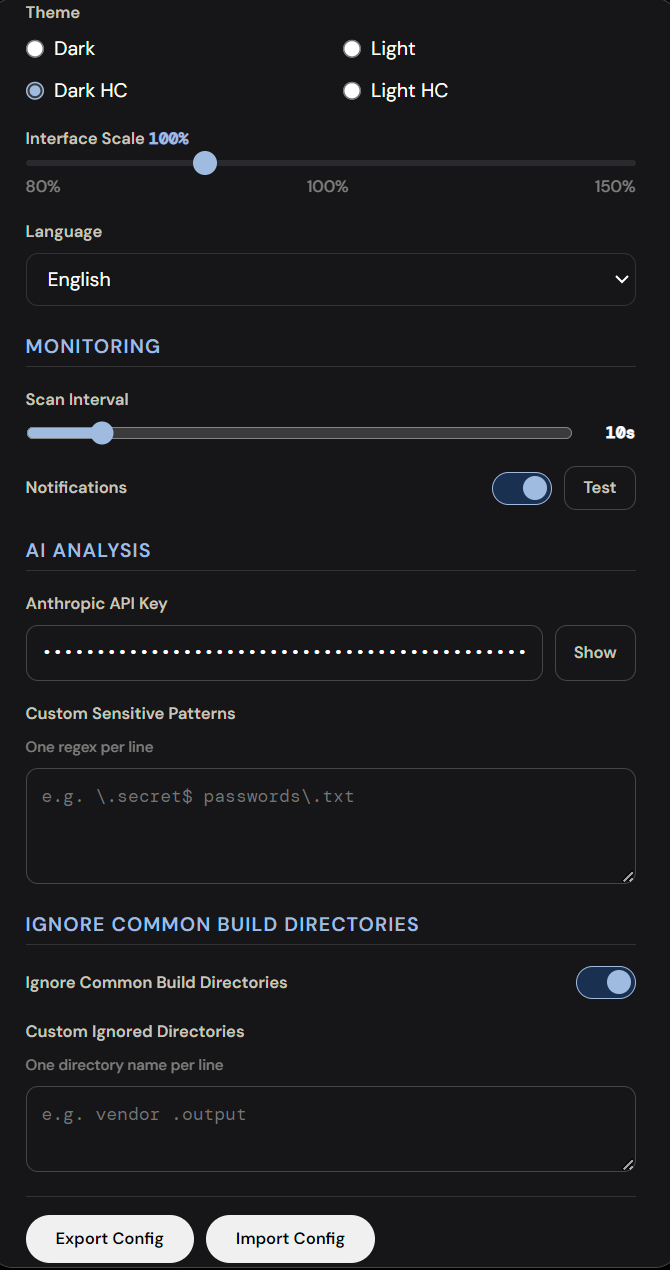The width and height of the screenshot is (670, 1270).
Task: Click the Import Config button
Action: [290, 1239]
